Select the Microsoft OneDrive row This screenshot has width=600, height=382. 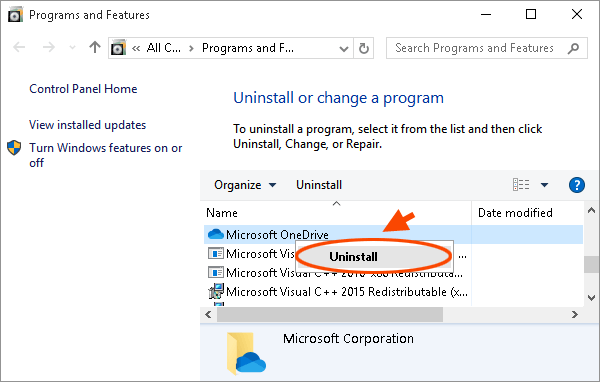[393, 234]
